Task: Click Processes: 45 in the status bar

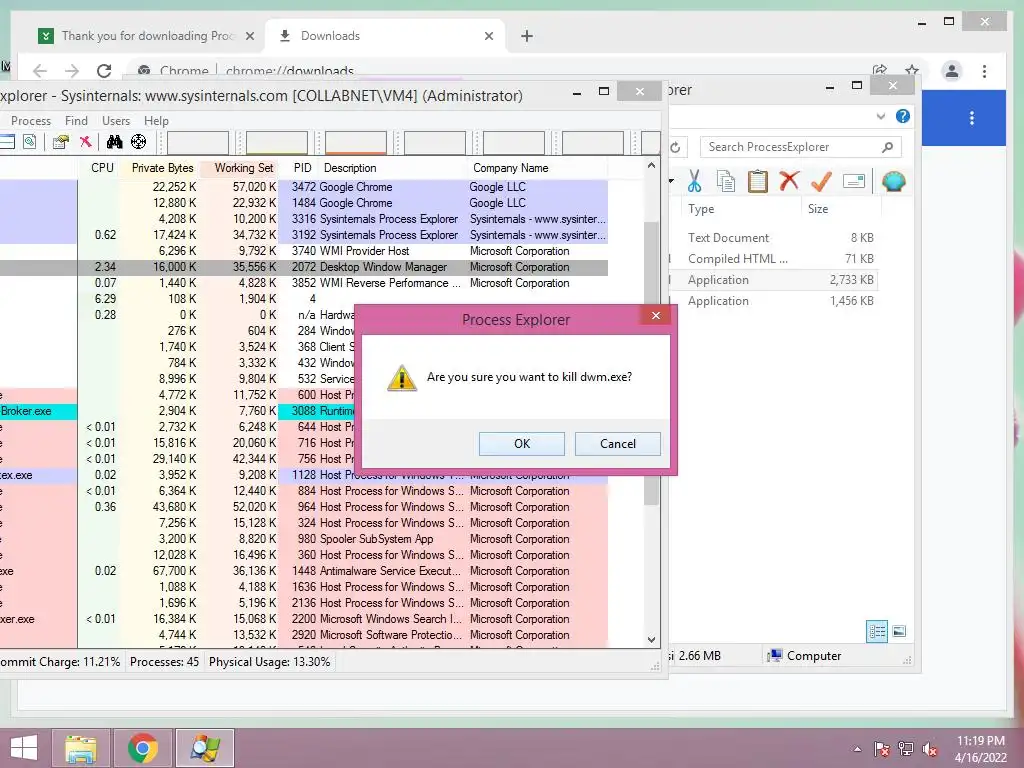Action: tap(164, 662)
